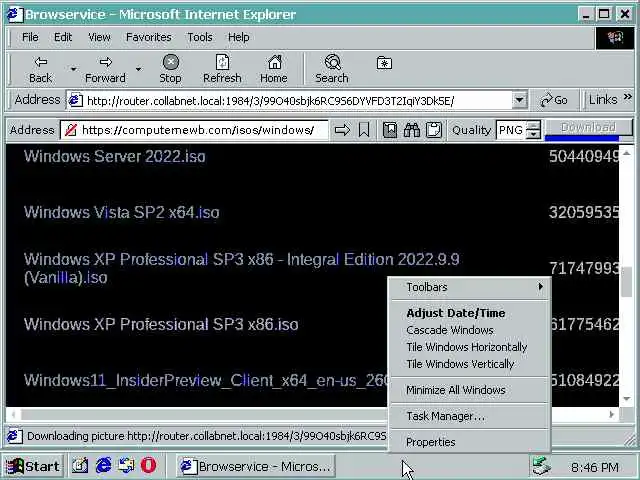Click the horizontal scrollbar left arrow
The height and width of the screenshot is (480, 640).
click(x=13, y=414)
